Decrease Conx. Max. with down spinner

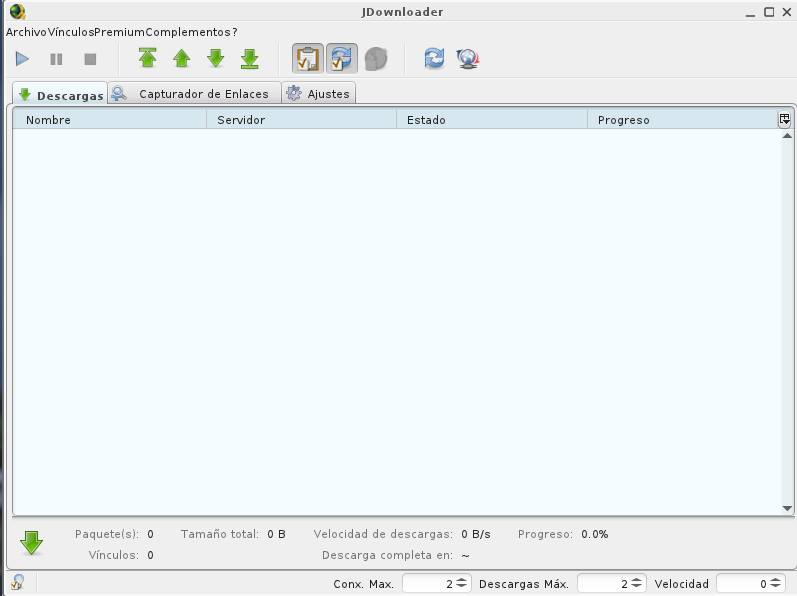point(462,587)
